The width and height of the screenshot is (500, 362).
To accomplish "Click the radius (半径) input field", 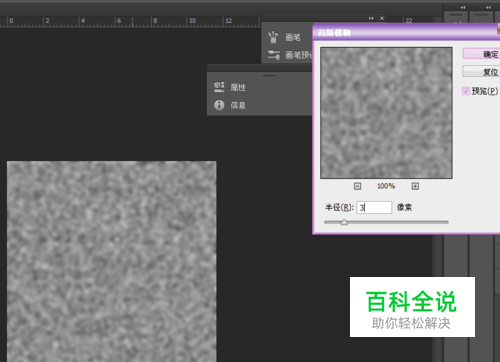I will pos(374,207).
